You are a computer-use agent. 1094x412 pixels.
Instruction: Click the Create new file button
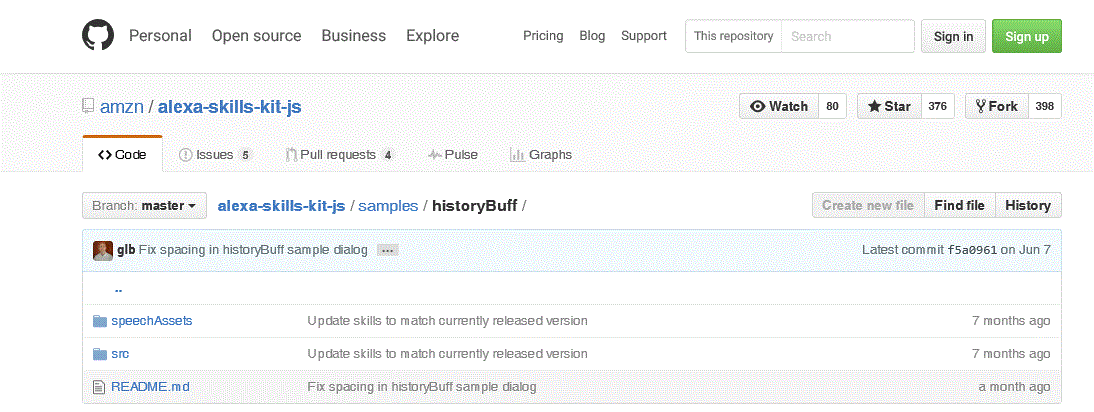pyautogui.click(x=868, y=206)
